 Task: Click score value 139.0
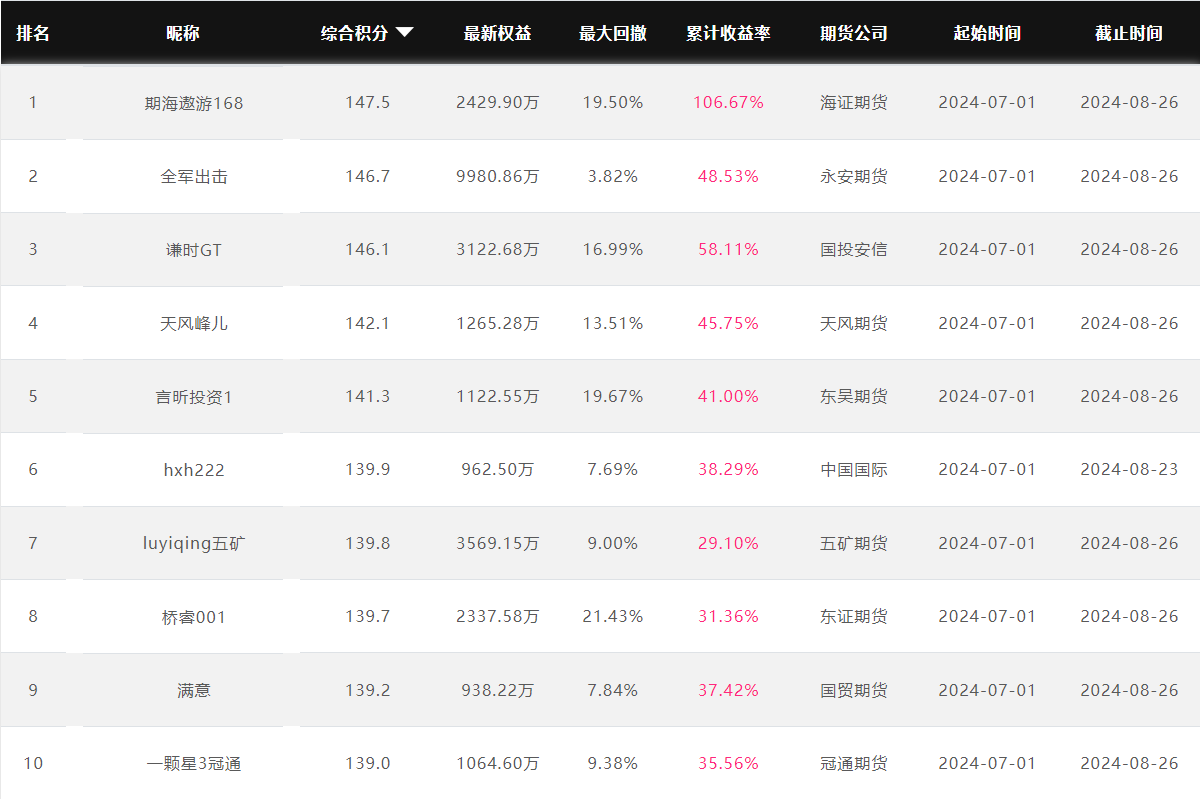[368, 763]
